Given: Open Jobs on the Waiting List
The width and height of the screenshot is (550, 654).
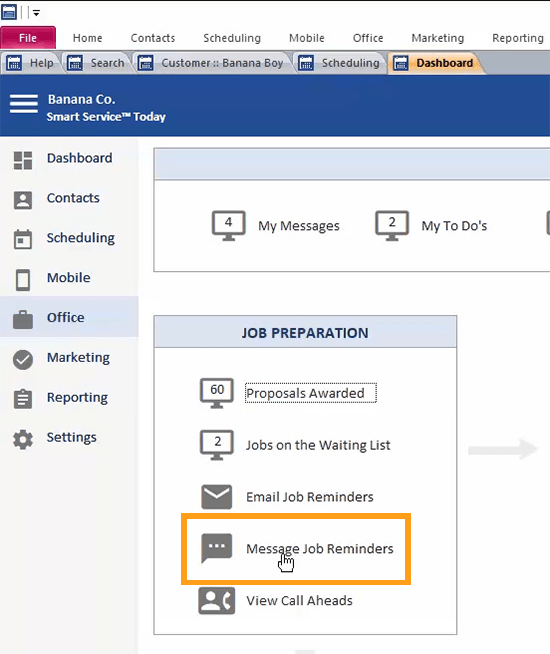Looking at the screenshot, I should 318,445.
